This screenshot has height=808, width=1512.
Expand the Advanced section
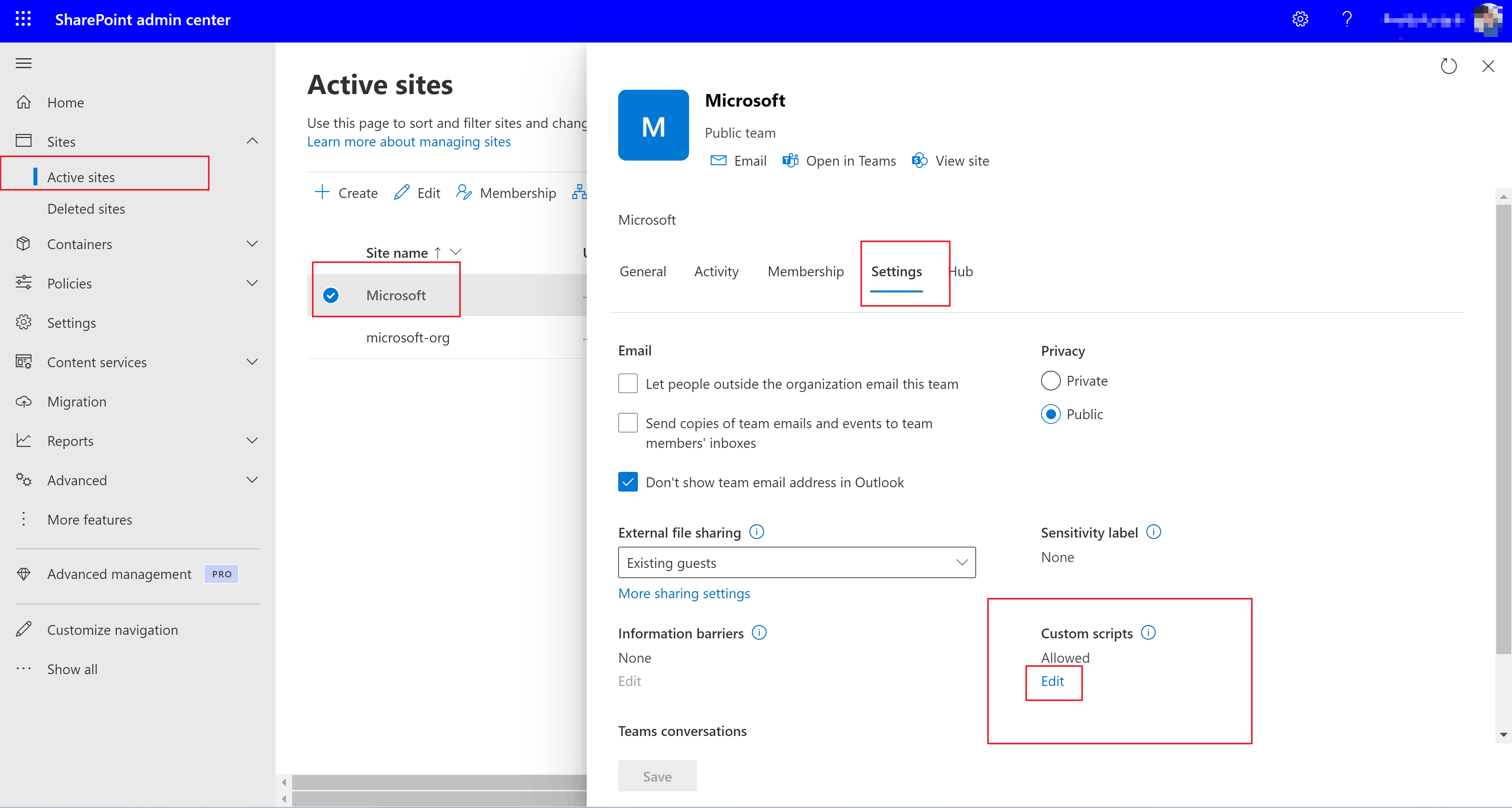252,480
